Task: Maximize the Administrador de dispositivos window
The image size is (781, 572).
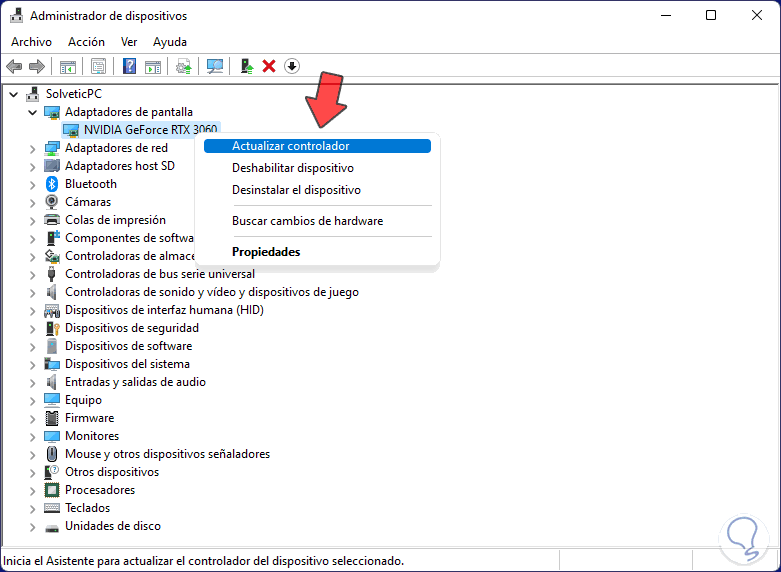Action: coord(711,15)
